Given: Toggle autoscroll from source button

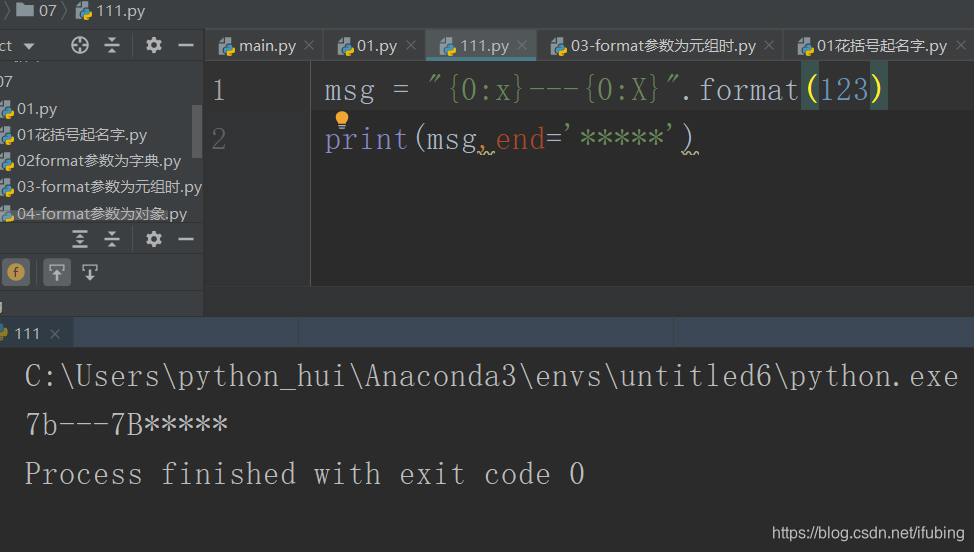Looking at the screenshot, I should click(89, 272).
